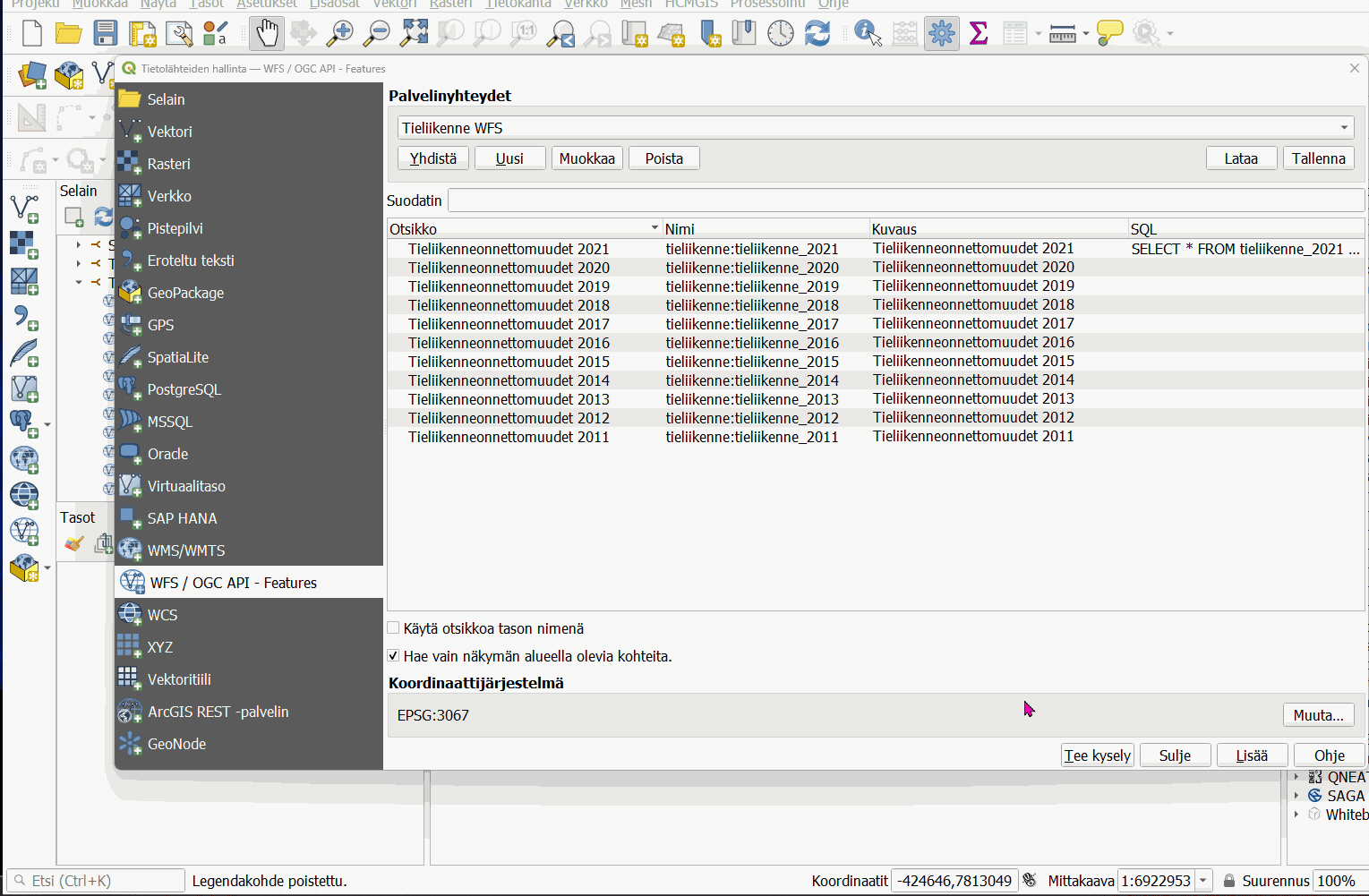Open the Identify Features tool
Image resolution: width=1369 pixels, height=896 pixels.
pos(867,34)
